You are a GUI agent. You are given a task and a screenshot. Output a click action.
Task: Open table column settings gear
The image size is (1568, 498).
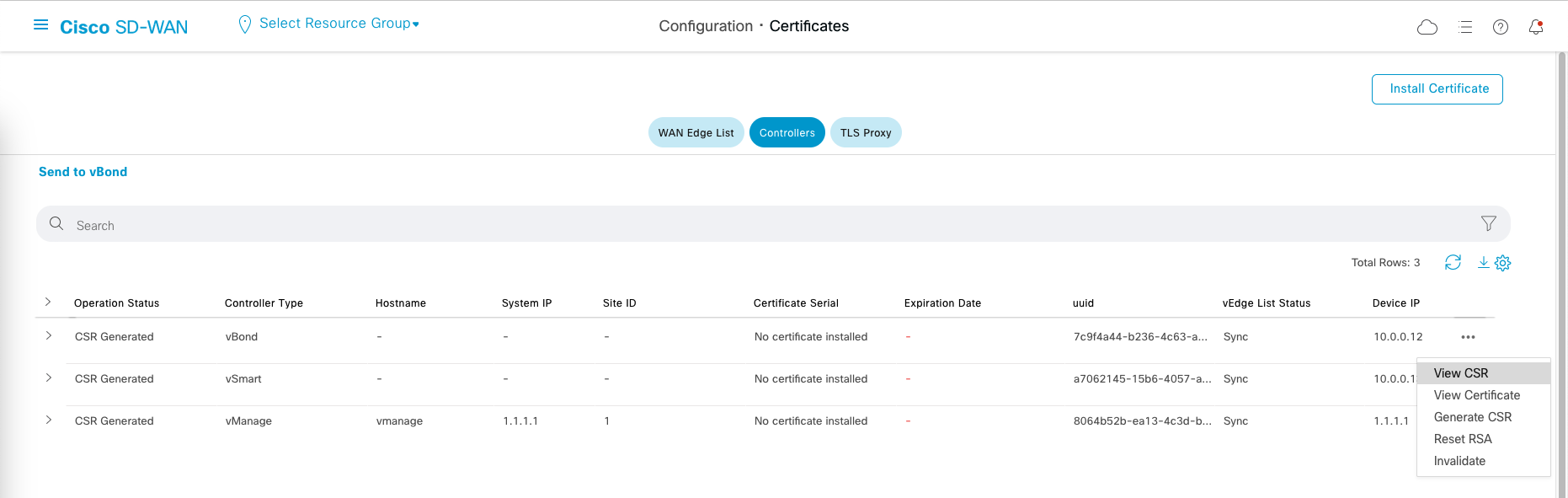point(1502,263)
